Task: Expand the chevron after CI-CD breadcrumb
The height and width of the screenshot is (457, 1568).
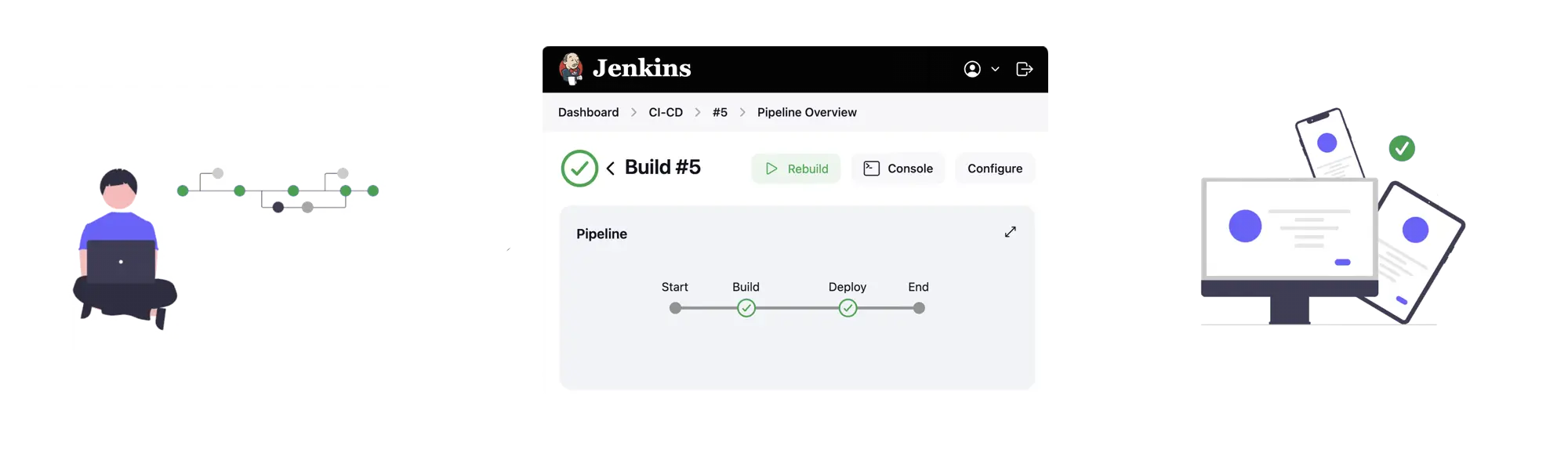Action: 698,112
